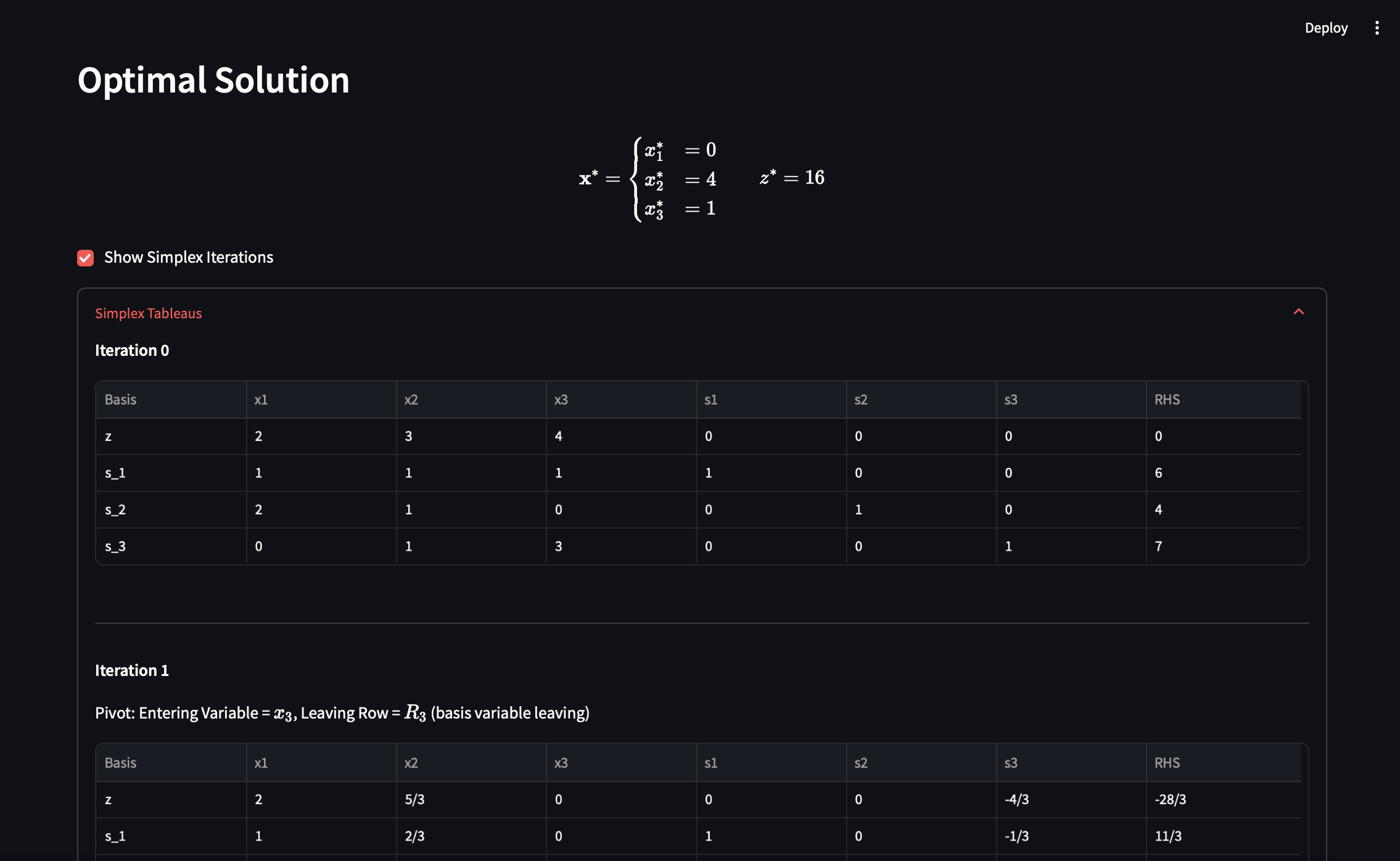Screen dimensions: 1400x861
Task: Select the optimal solution equation display
Action: [x=703, y=179]
